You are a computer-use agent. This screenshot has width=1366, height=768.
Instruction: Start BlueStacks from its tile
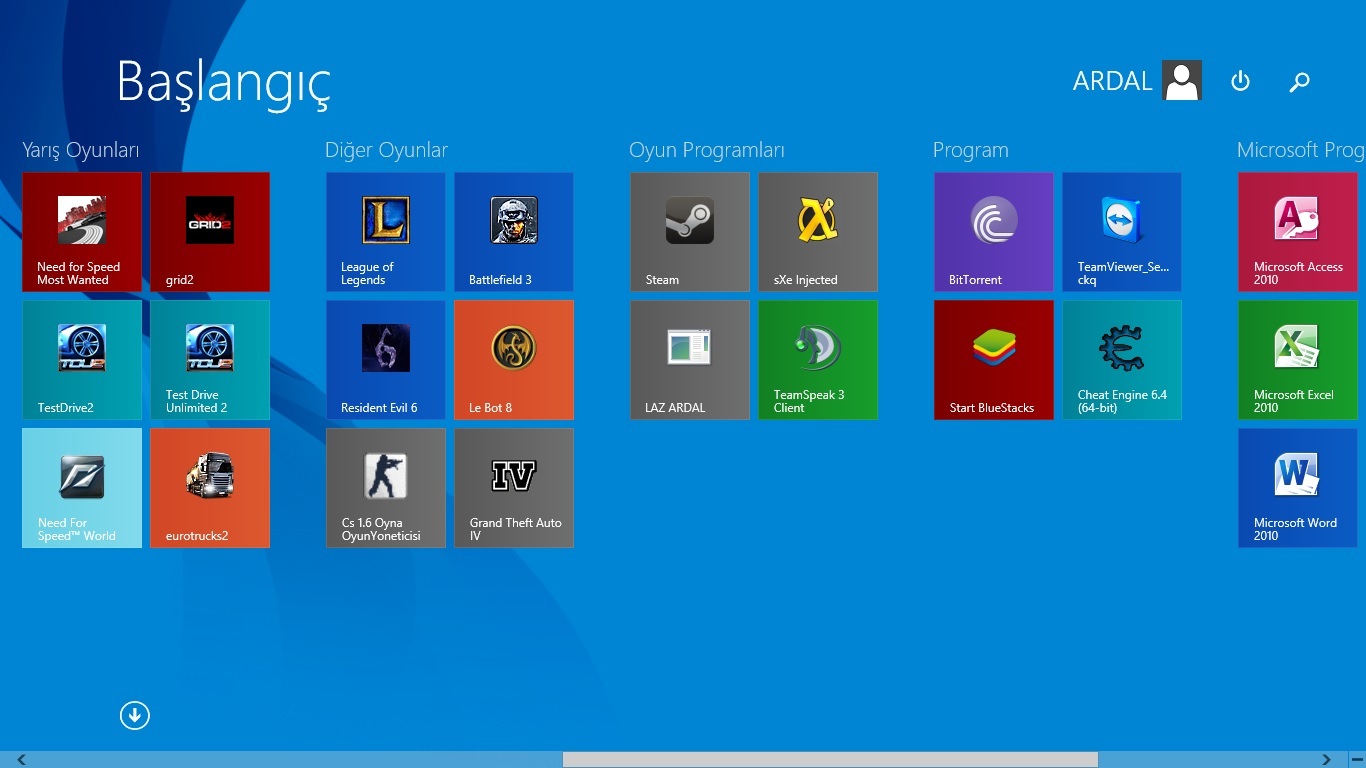[x=994, y=360]
